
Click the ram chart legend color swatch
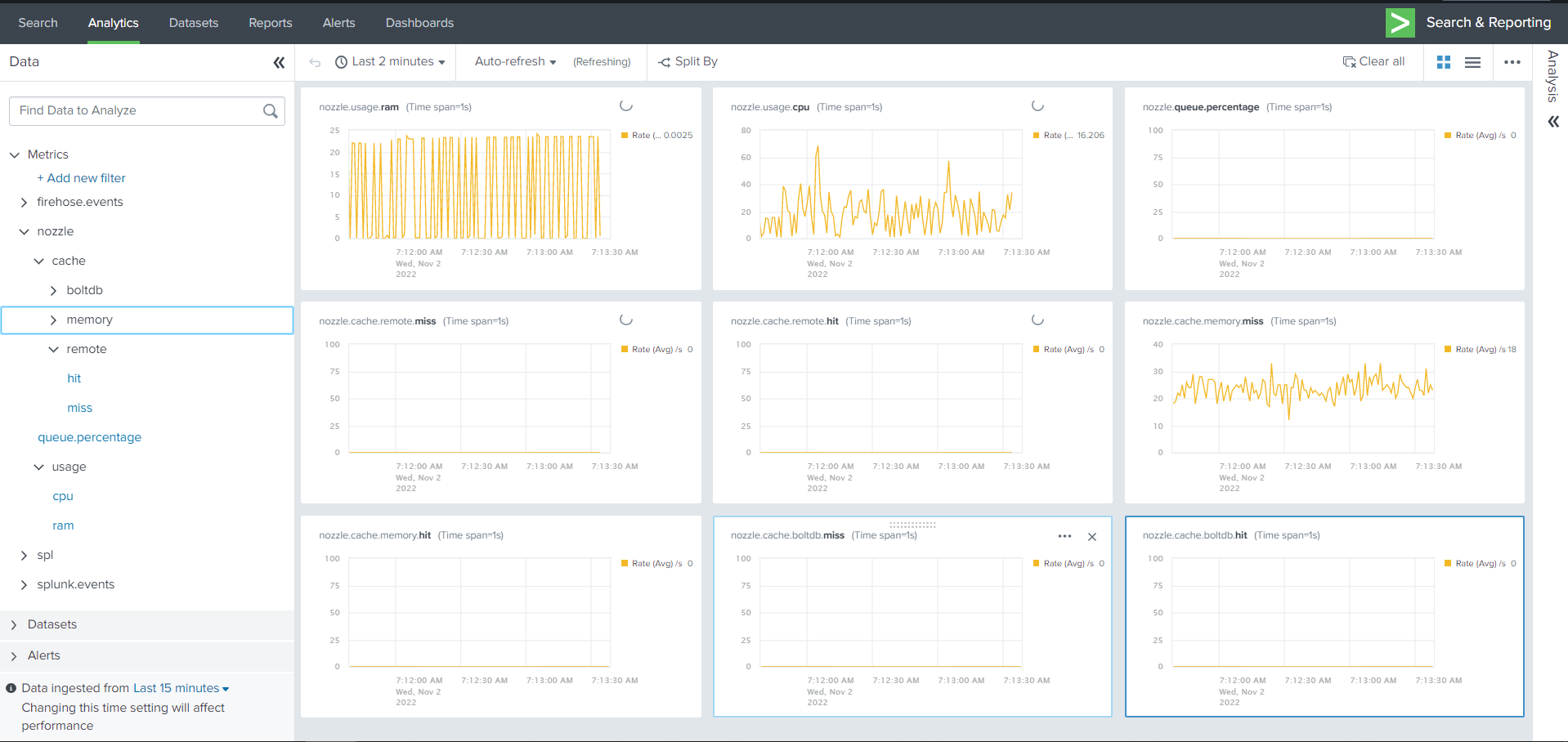click(x=625, y=136)
